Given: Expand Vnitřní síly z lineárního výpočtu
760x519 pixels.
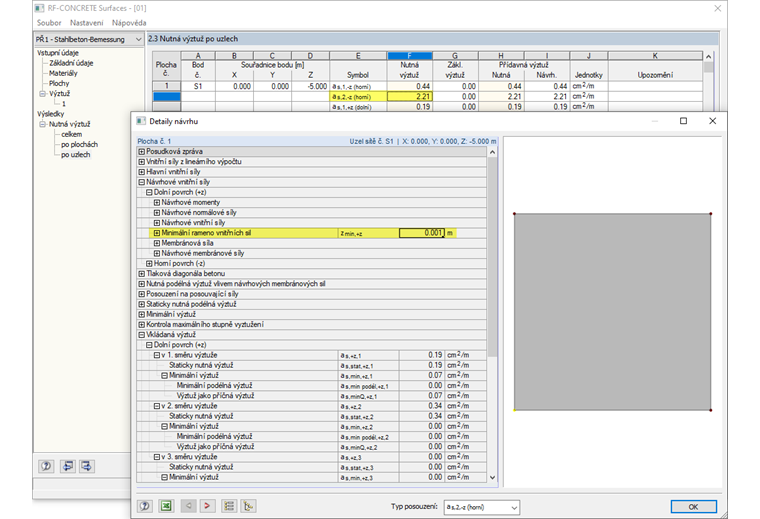Looking at the screenshot, I should [x=142, y=162].
